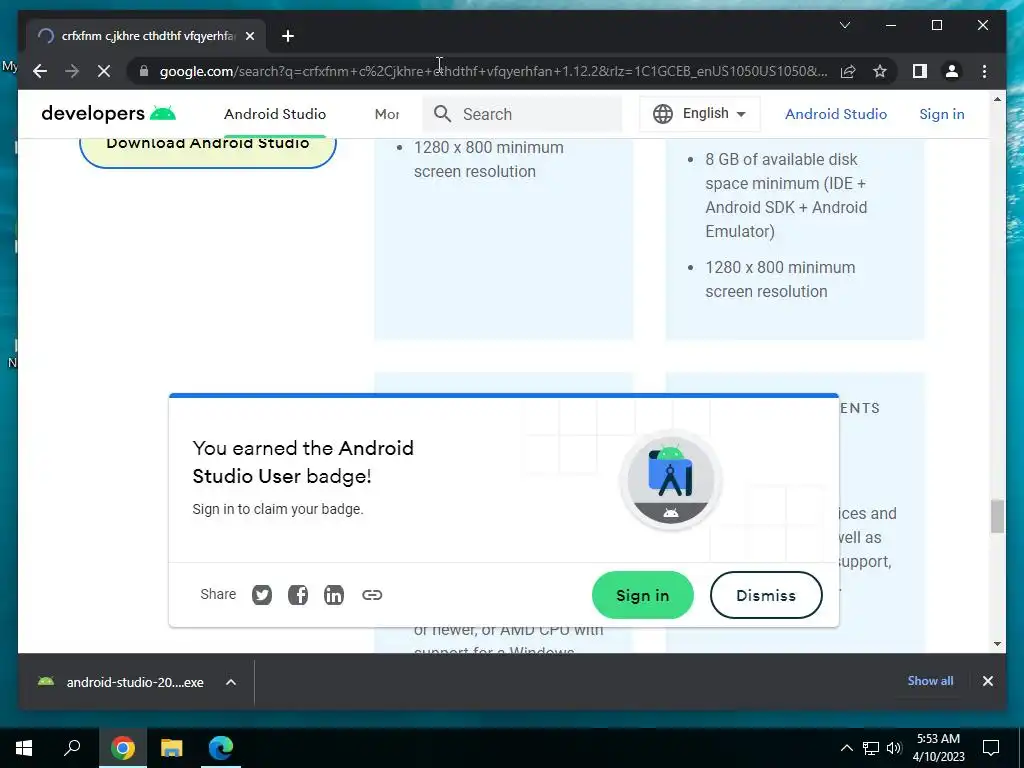This screenshot has width=1024, height=768.
Task: Go back to previous page
Action: coord(40,71)
